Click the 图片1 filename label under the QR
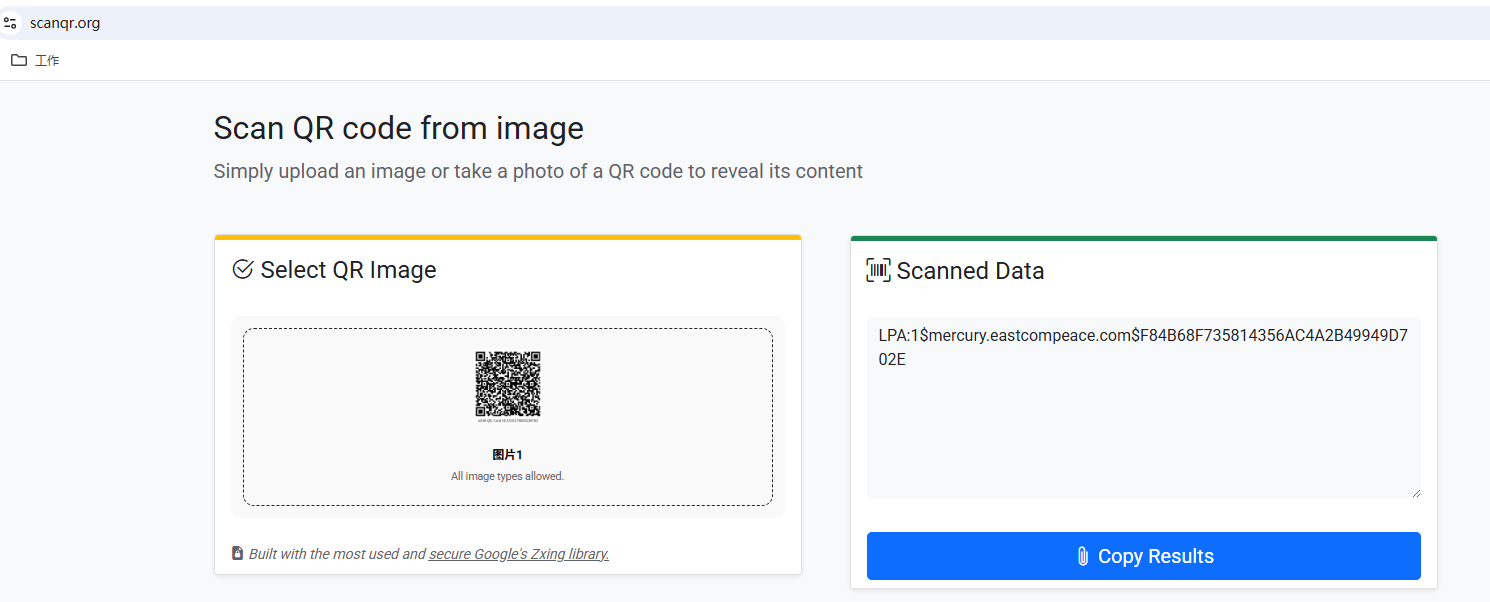Image resolution: width=1490 pixels, height=602 pixels. pyautogui.click(x=507, y=453)
